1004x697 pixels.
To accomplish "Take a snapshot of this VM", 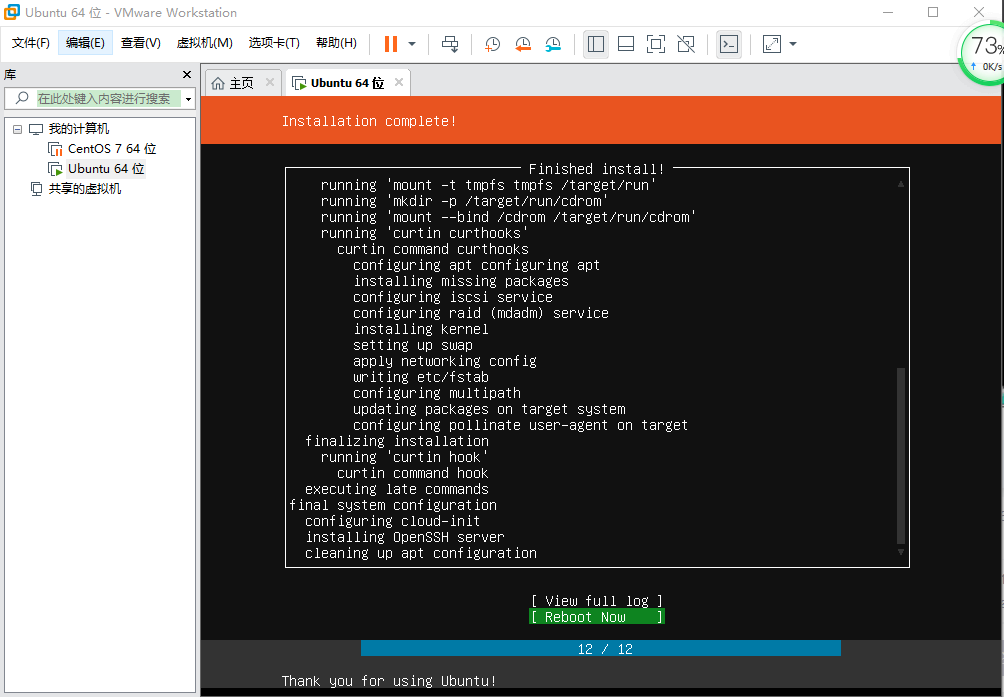I will click(x=492, y=44).
